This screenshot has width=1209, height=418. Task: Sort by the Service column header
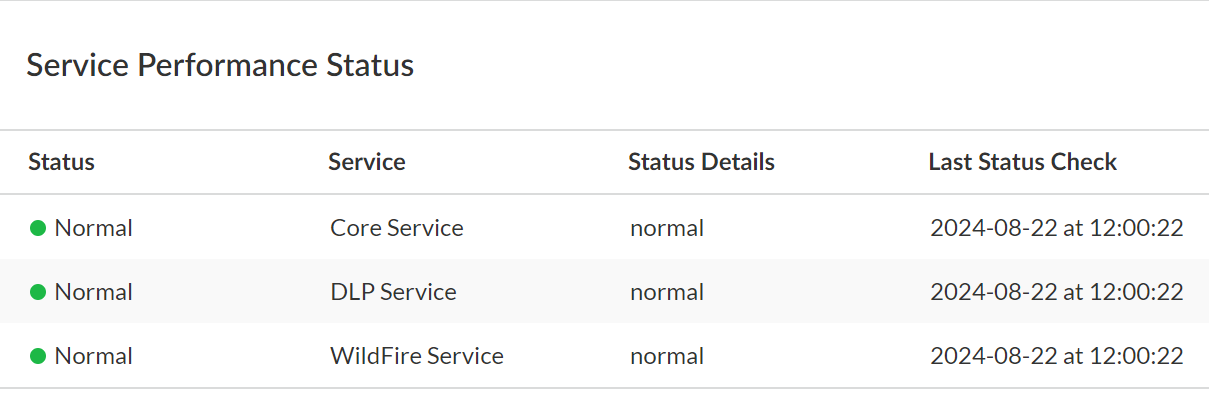366,162
